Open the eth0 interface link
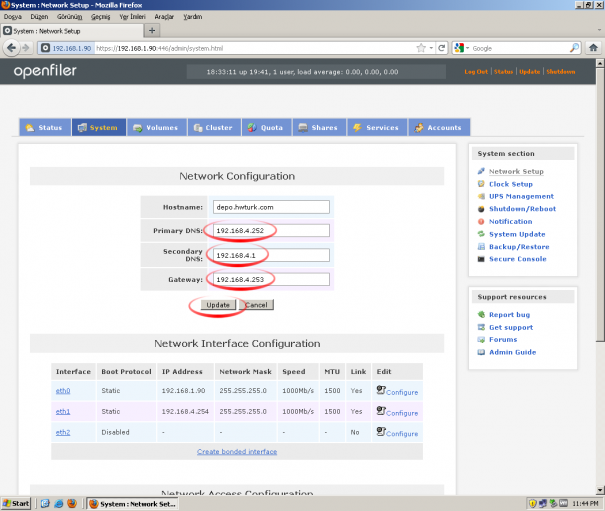 (x=63, y=391)
